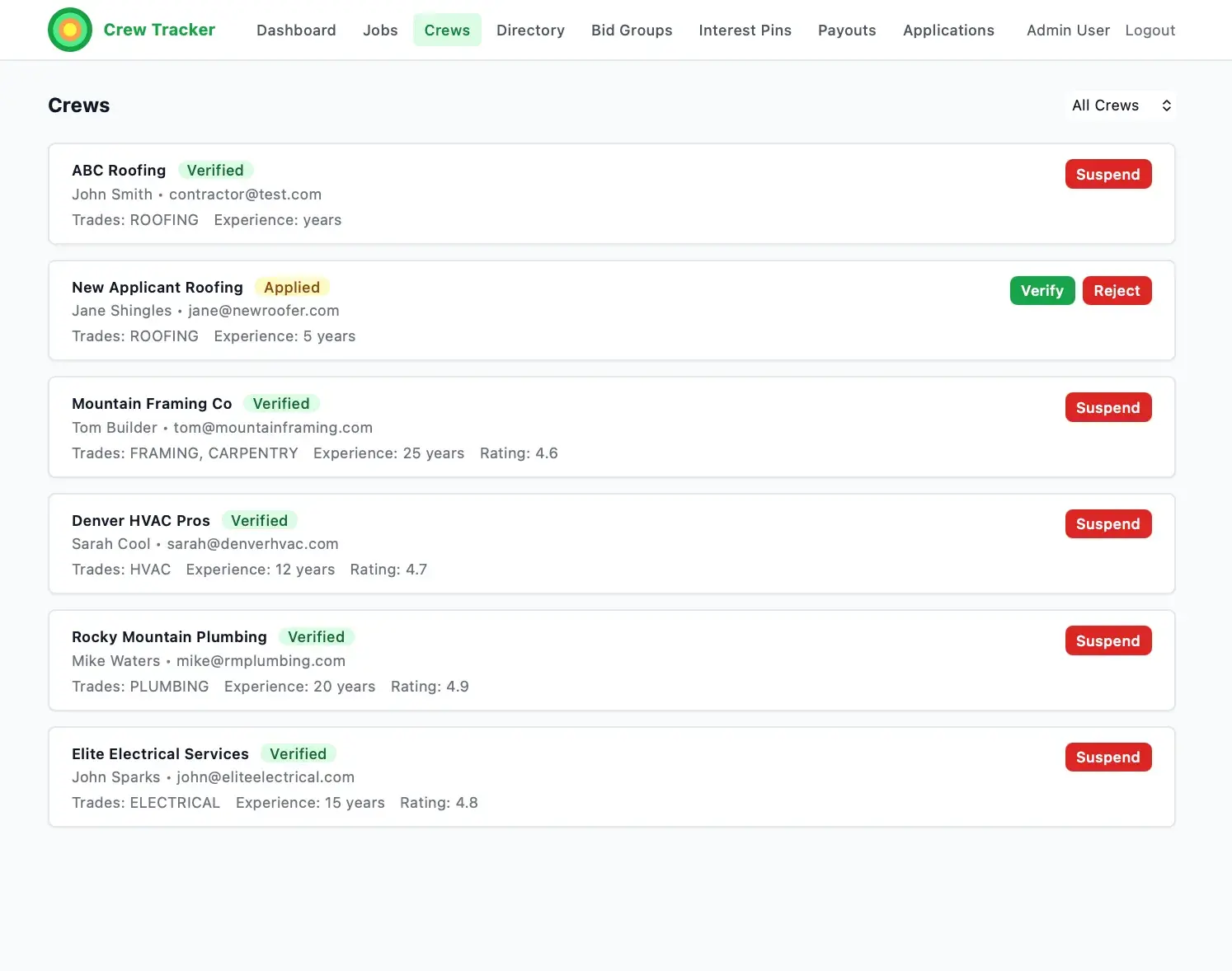Open the Applications page
This screenshot has height=971, width=1232.
(x=948, y=30)
